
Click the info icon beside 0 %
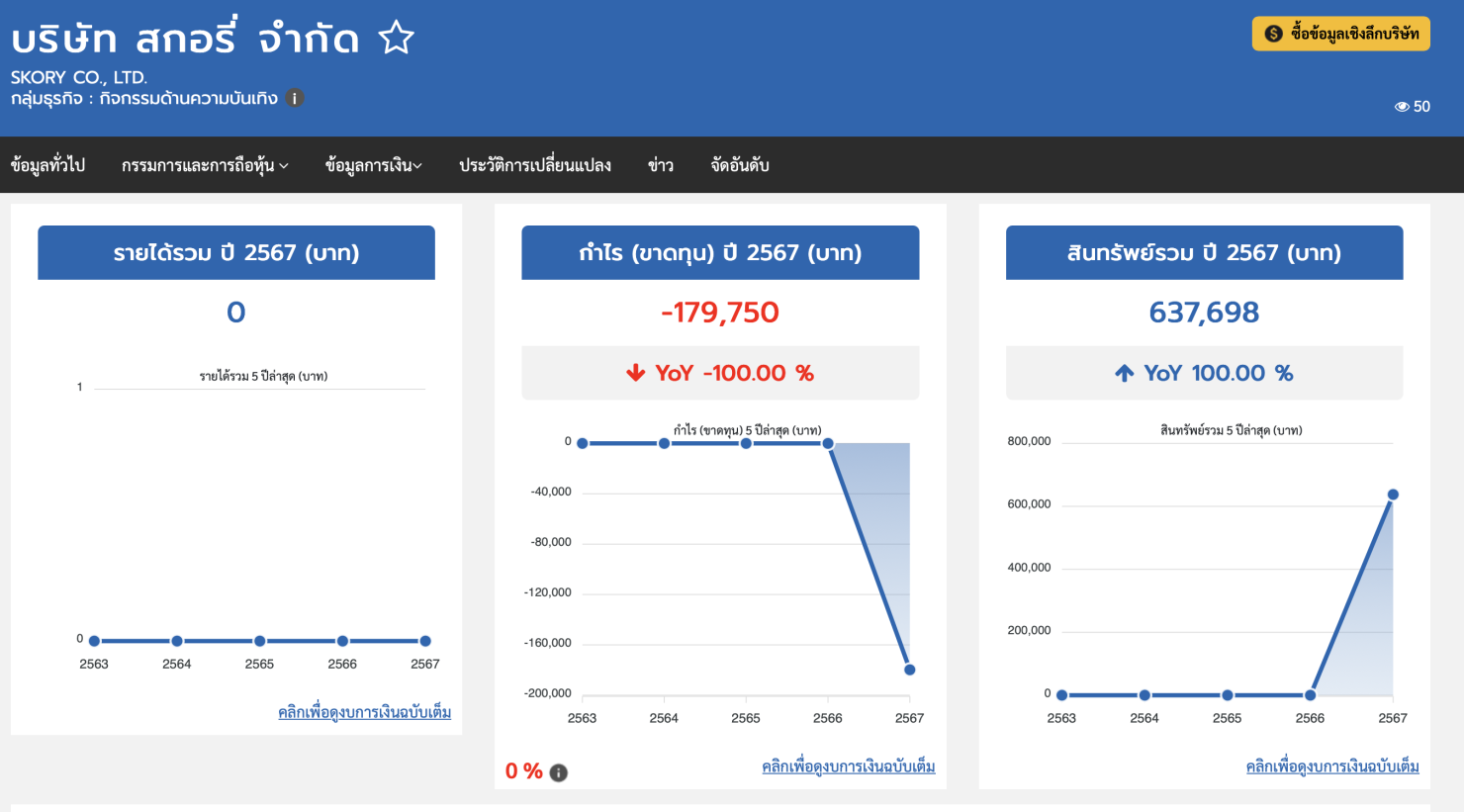(559, 772)
